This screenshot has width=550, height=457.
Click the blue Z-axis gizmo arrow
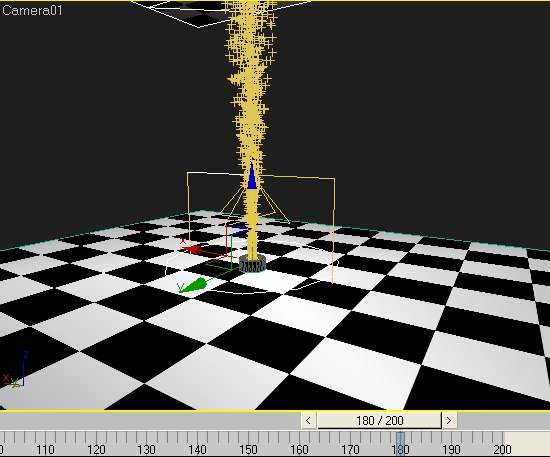[252, 176]
